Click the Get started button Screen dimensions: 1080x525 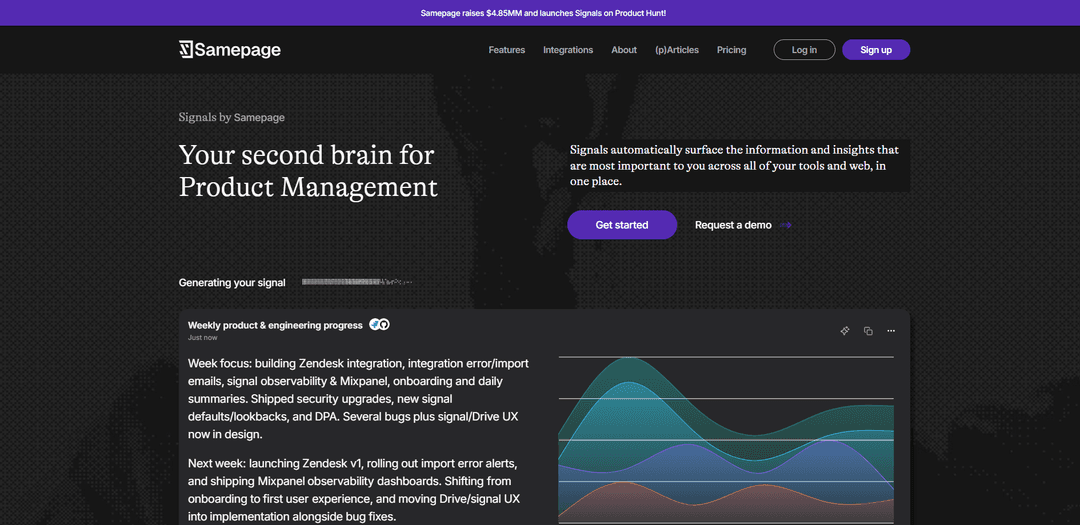(622, 225)
